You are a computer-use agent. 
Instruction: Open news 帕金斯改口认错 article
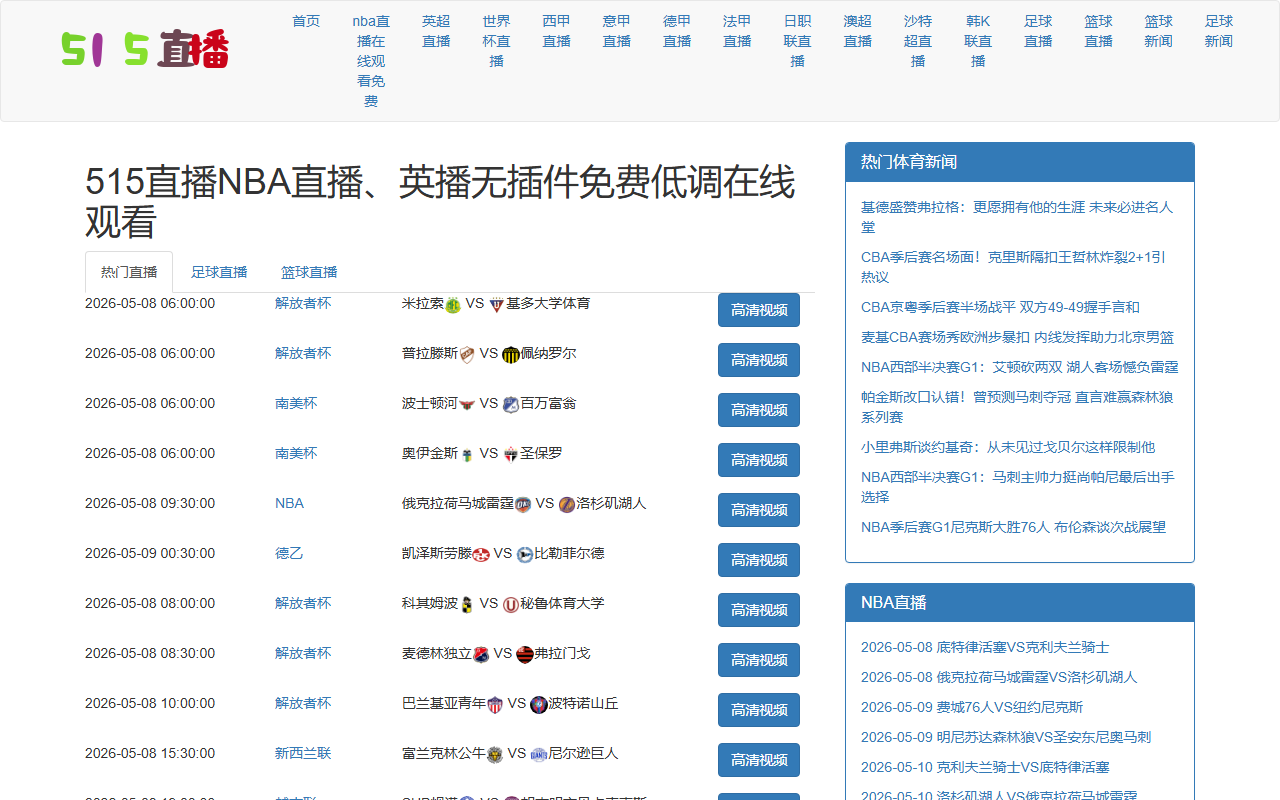point(1017,407)
